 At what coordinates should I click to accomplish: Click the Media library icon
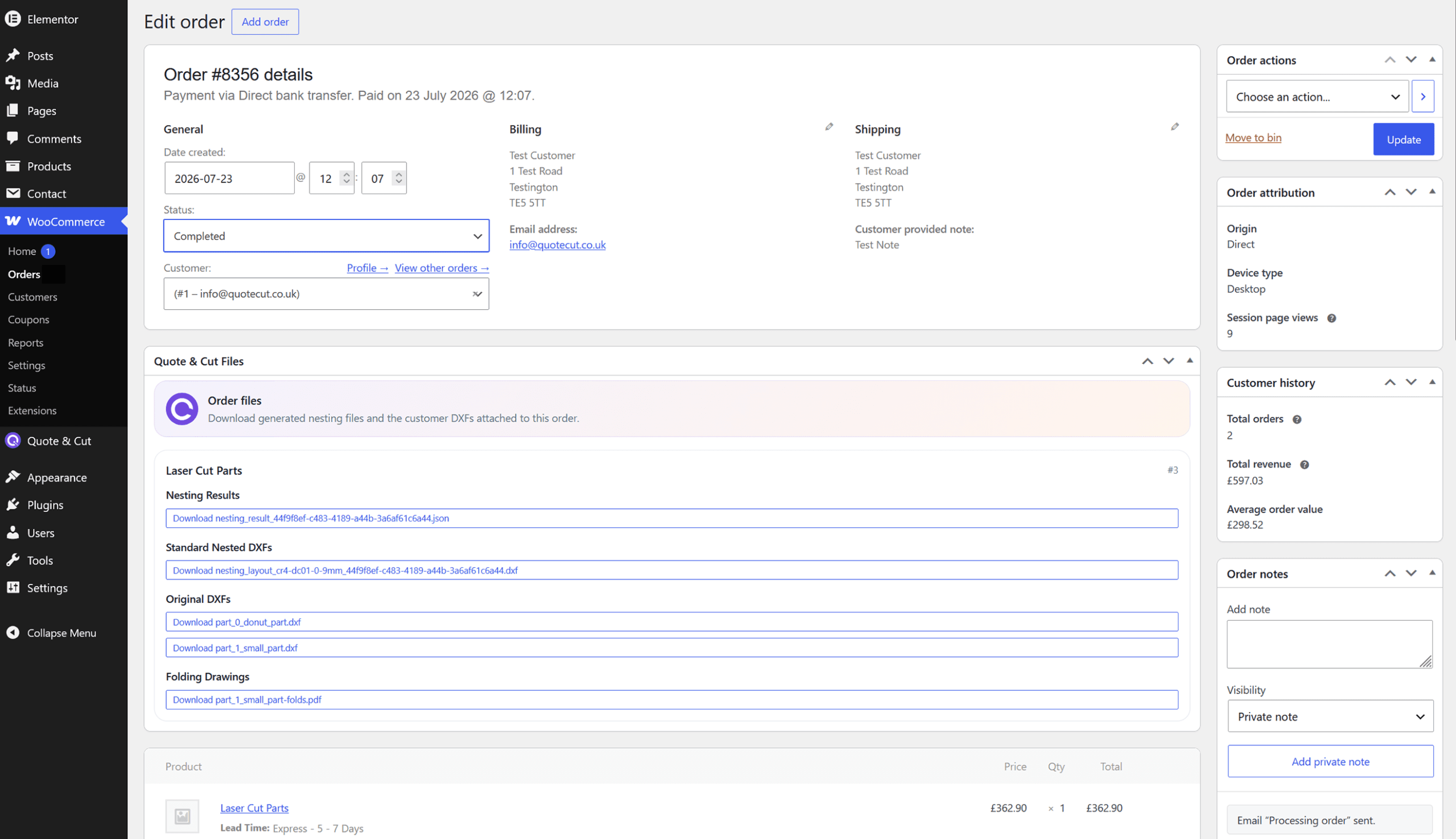pyautogui.click(x=13, y=83)
